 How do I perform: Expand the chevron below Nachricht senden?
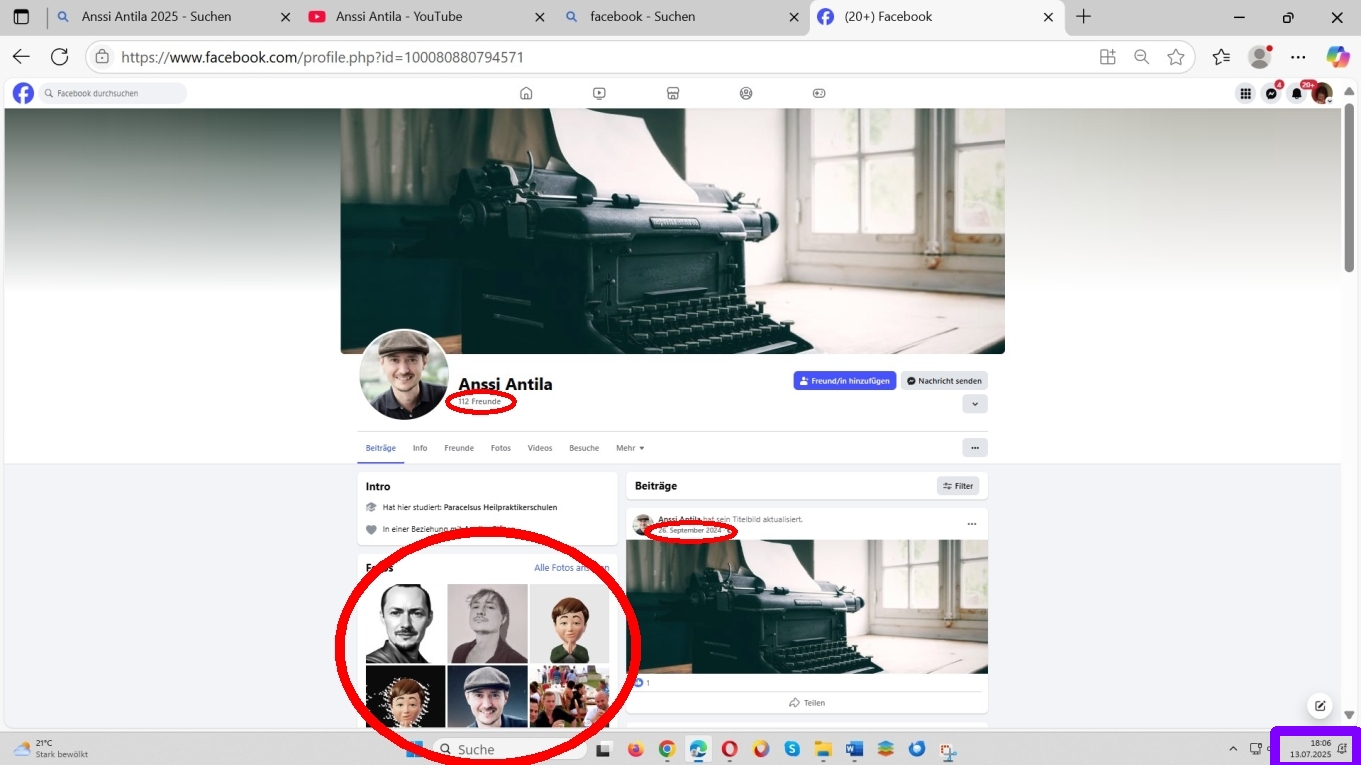click(x=975, y=404)
